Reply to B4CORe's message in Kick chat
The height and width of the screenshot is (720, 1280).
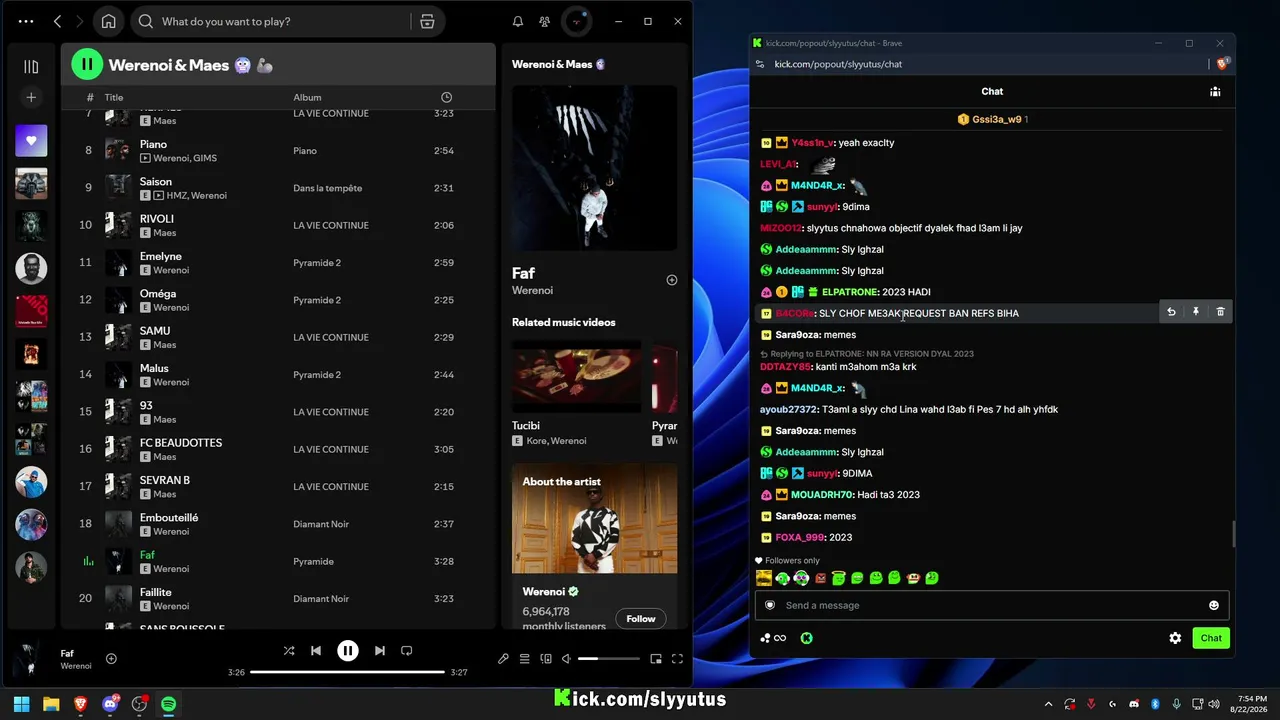point(1171,312)
